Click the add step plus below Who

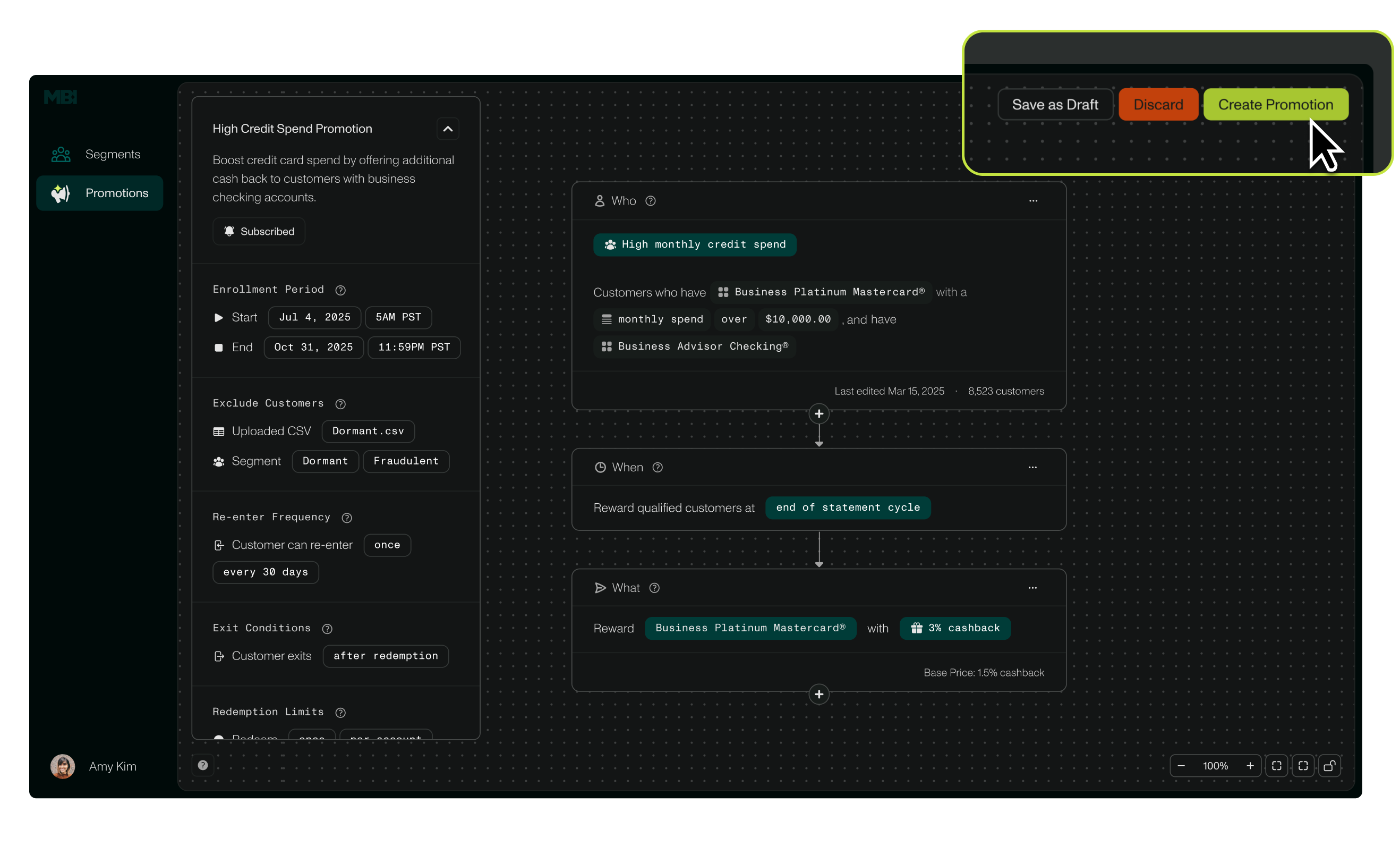[819, 414]
